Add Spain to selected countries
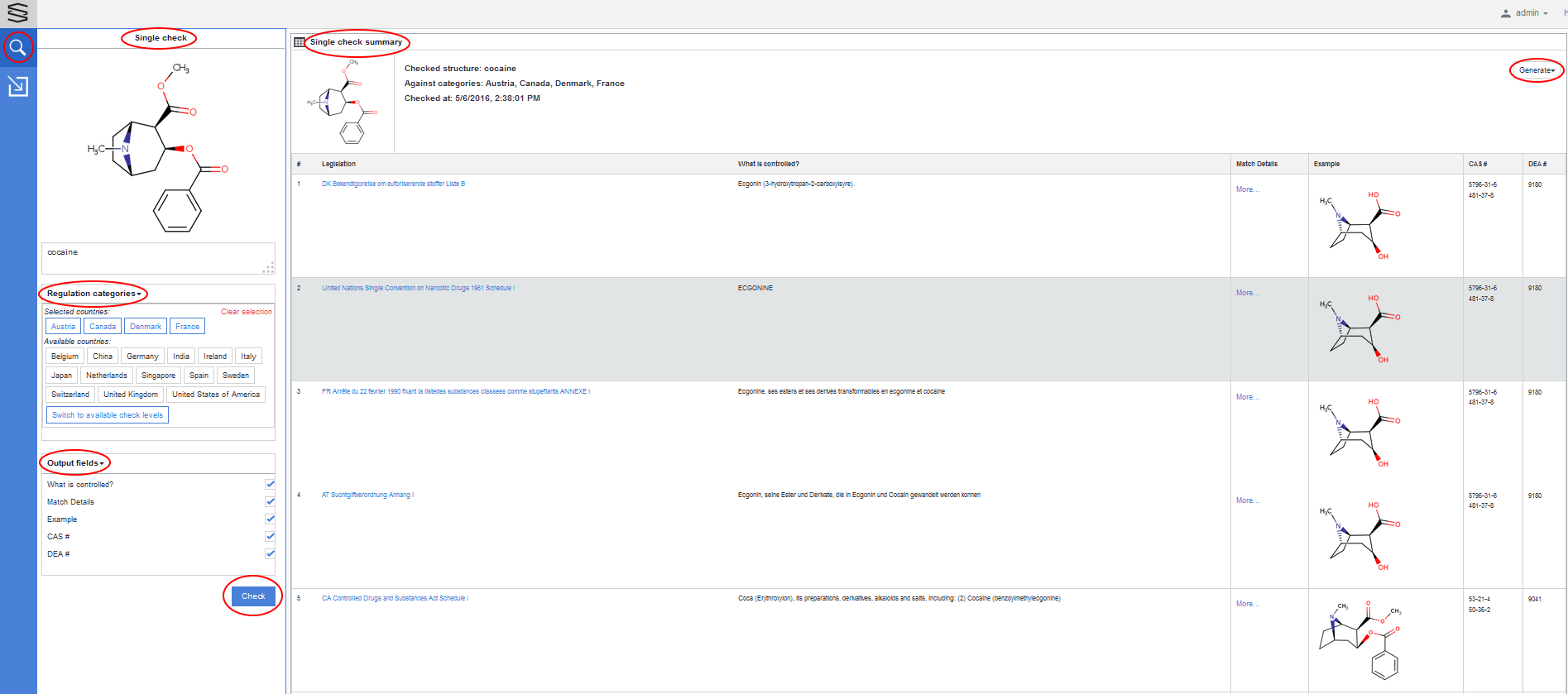 199,375
